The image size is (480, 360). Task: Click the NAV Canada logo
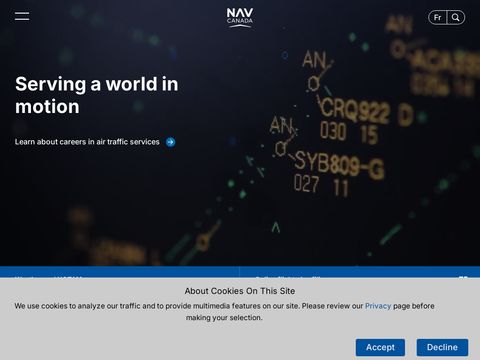coord(240,17)
